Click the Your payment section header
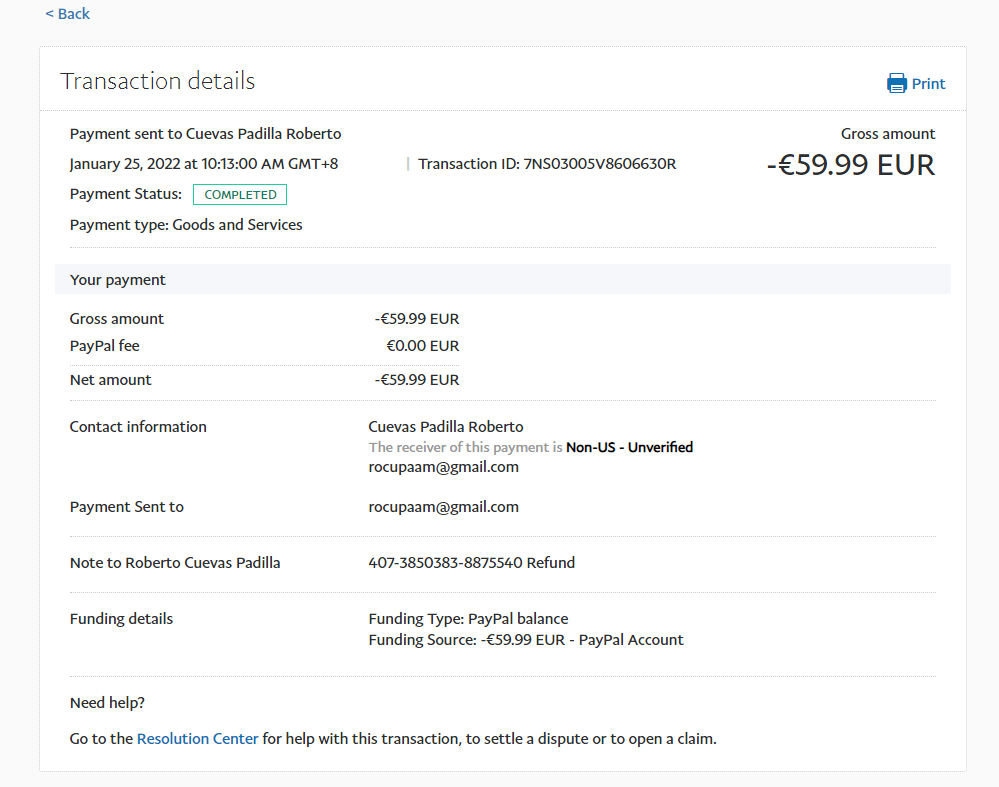 click(118, 280)
